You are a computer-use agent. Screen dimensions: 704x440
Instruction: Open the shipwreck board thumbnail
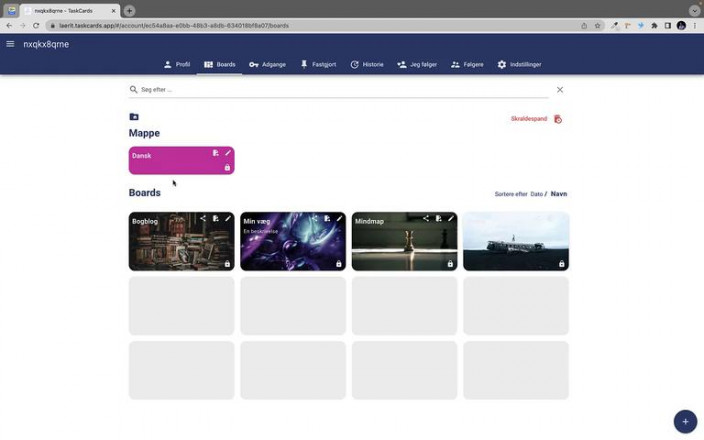point(515,243)
